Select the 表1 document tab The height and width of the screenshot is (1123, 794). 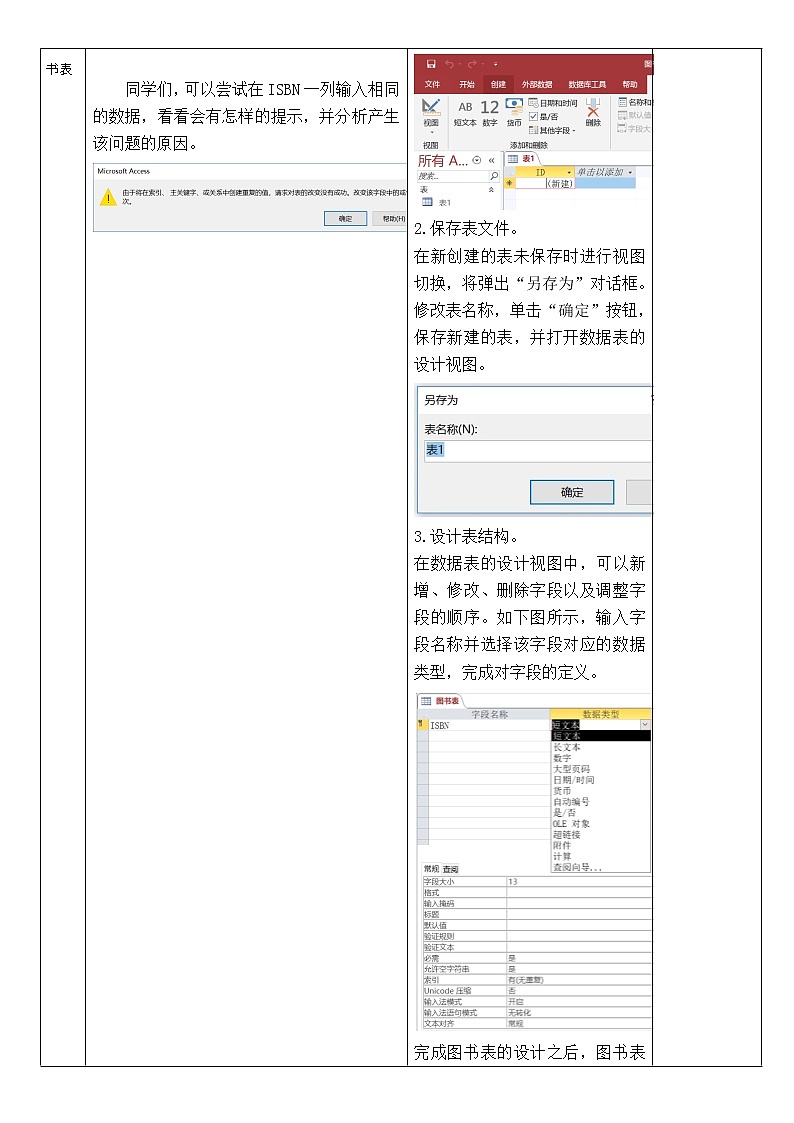coord(522,158)
